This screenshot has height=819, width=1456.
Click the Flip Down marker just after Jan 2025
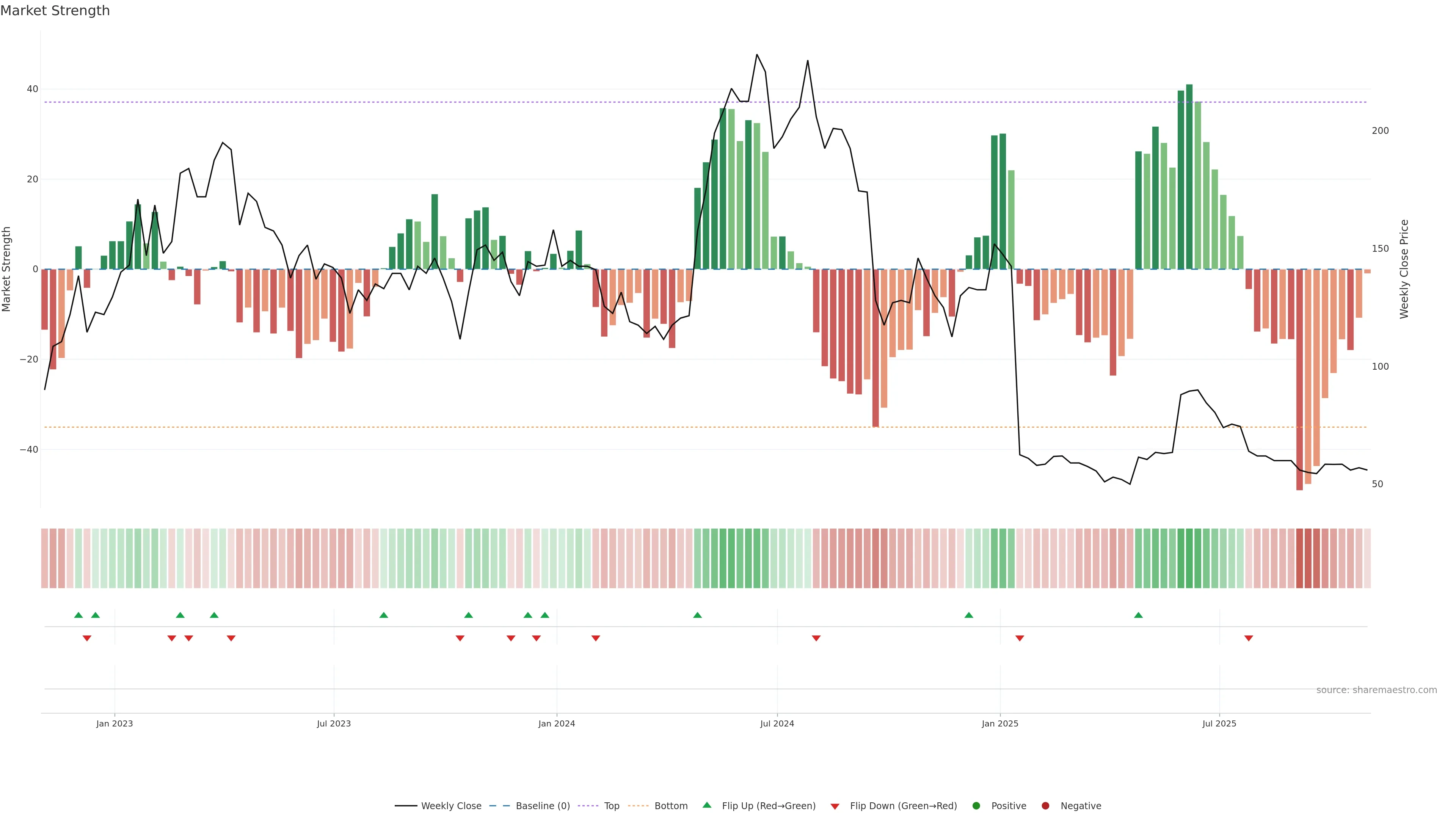[x=1020, y=638]
